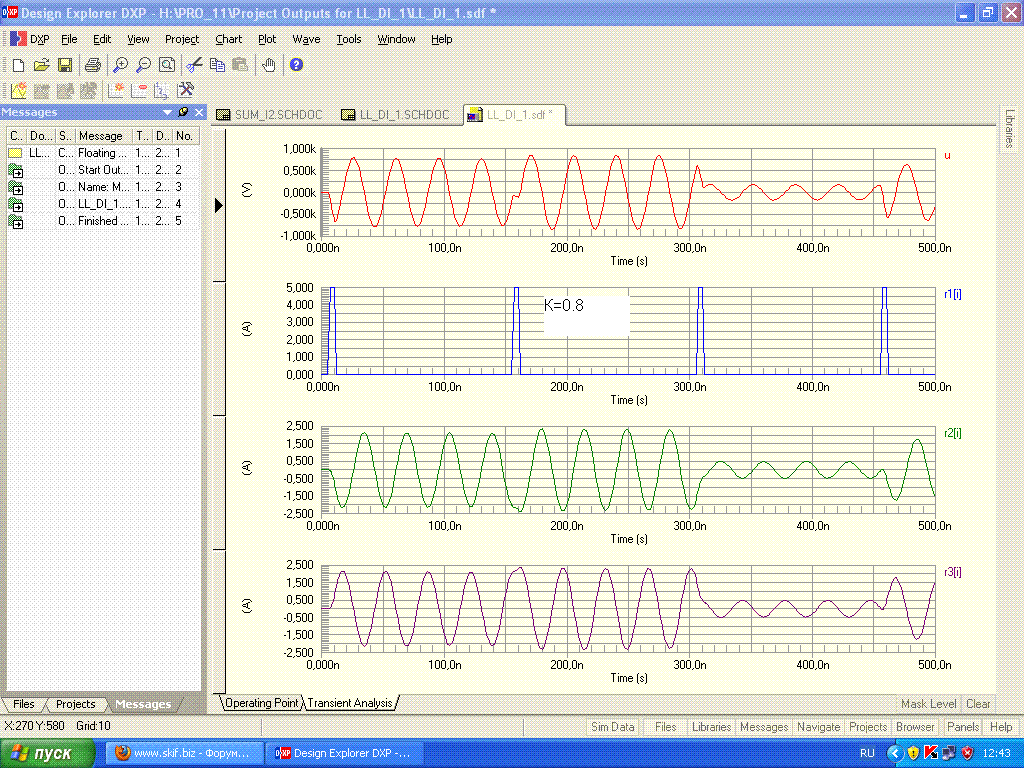
Task: Click the Sim Data status bar button
Action: pos(612,727)
